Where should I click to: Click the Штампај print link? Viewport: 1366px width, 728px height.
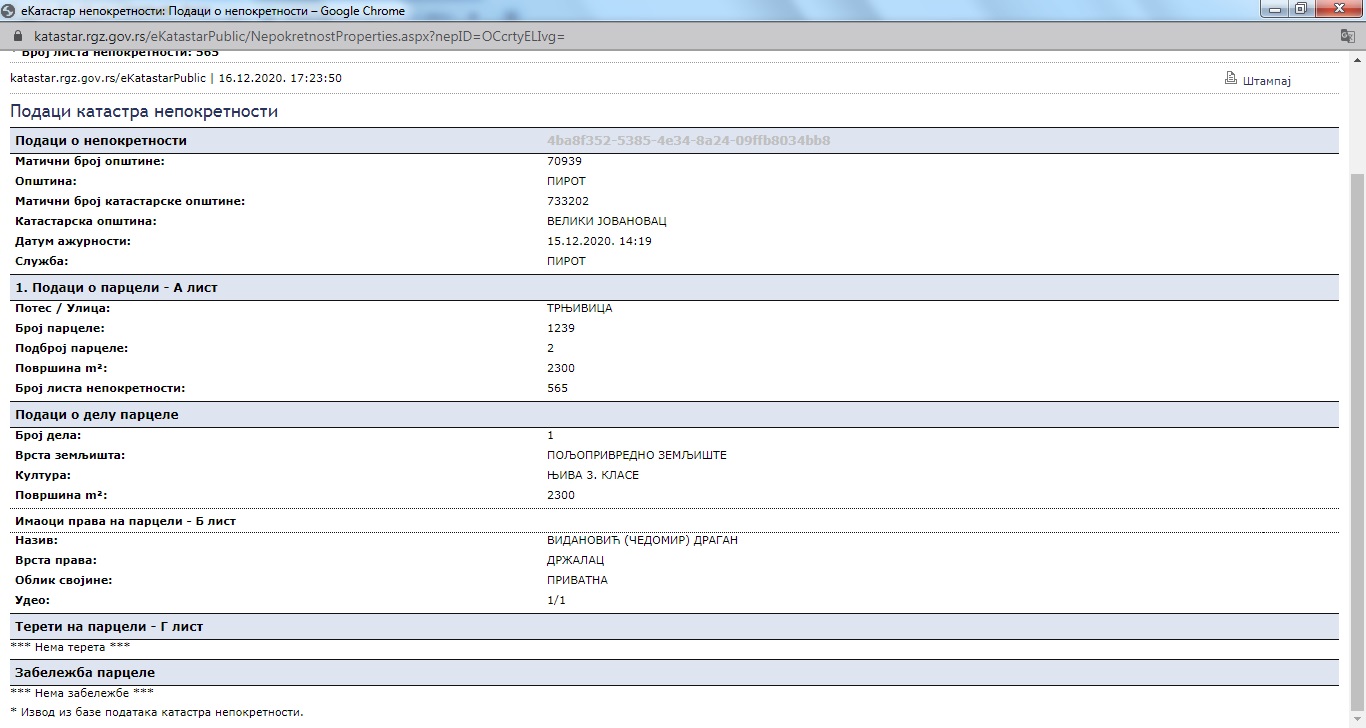[x=1266, y=80]
